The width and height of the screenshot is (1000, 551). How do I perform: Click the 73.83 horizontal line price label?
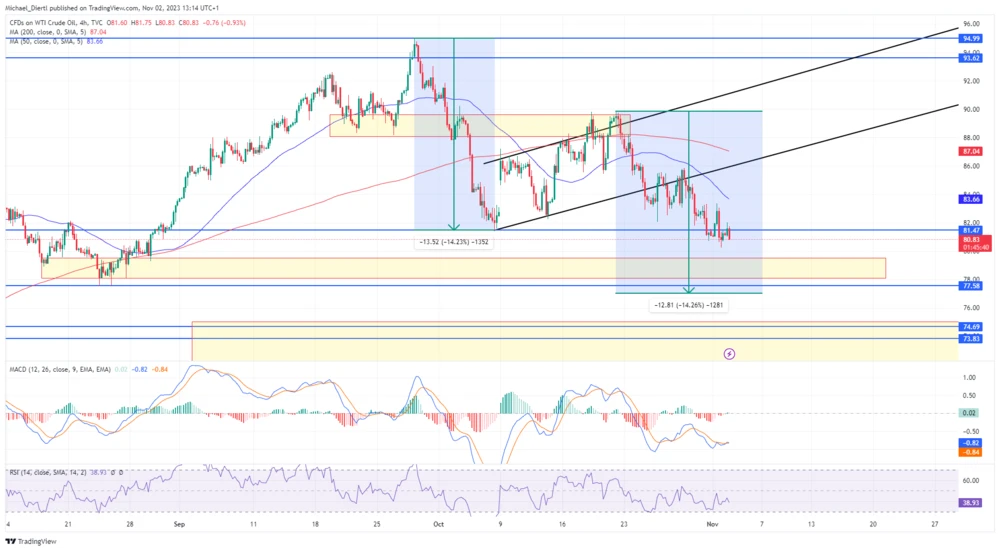point(970,339)
